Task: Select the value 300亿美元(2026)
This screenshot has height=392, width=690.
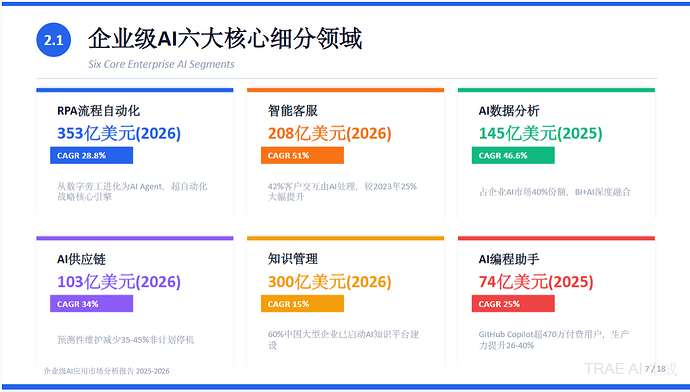Action: (x=330, y=282)
